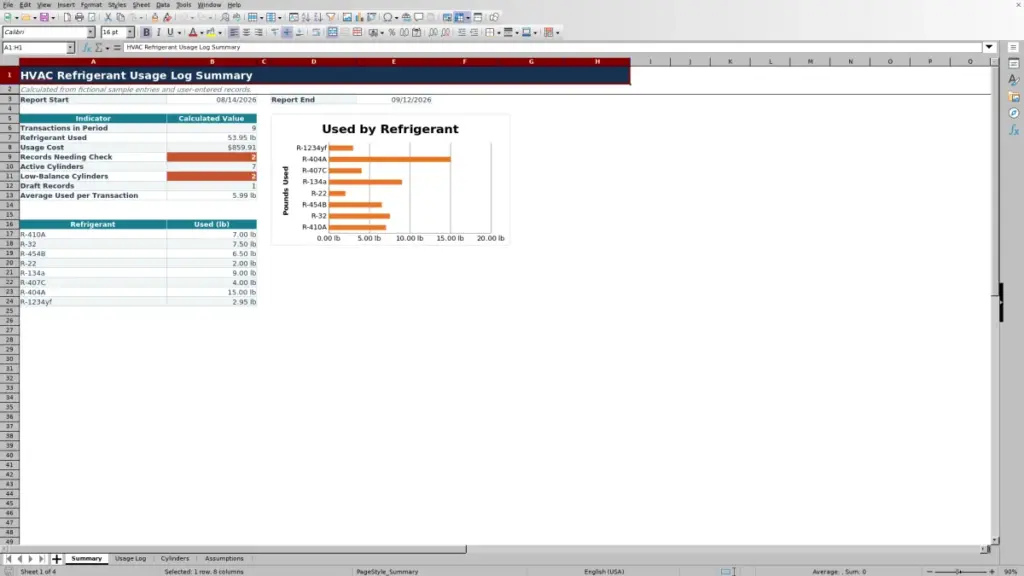The width and height of the screenshot is (1024, 576).
Task: Open the sidebar Properties deck
Action: (x=1014, y=63)
